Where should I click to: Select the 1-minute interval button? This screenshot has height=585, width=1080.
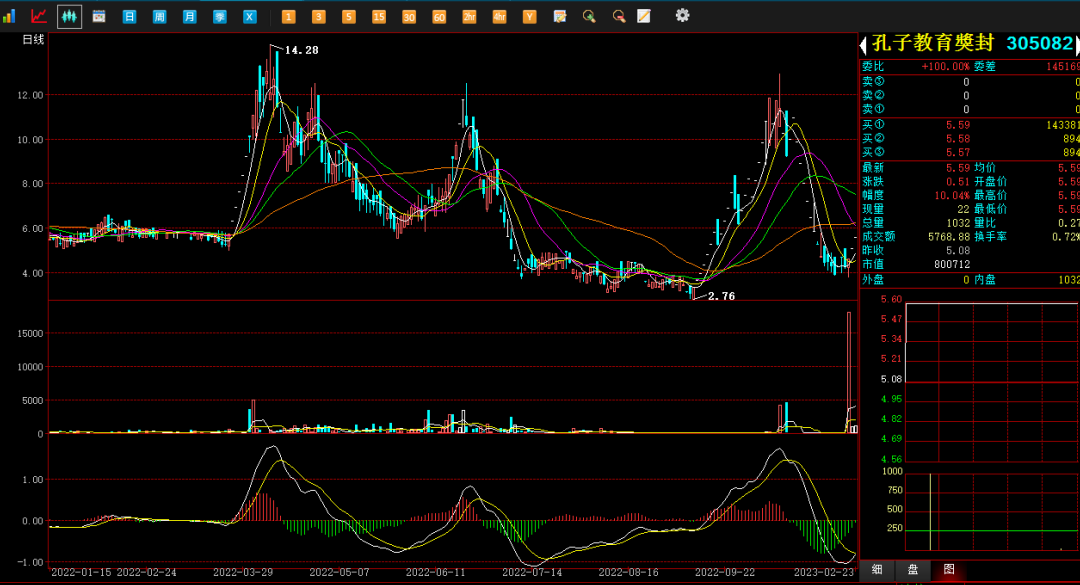288,17
